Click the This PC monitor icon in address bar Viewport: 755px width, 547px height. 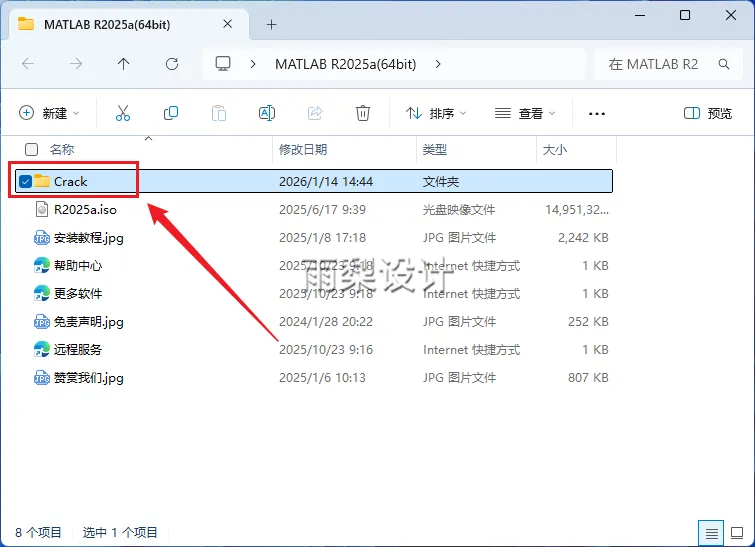tap(222, 64)
